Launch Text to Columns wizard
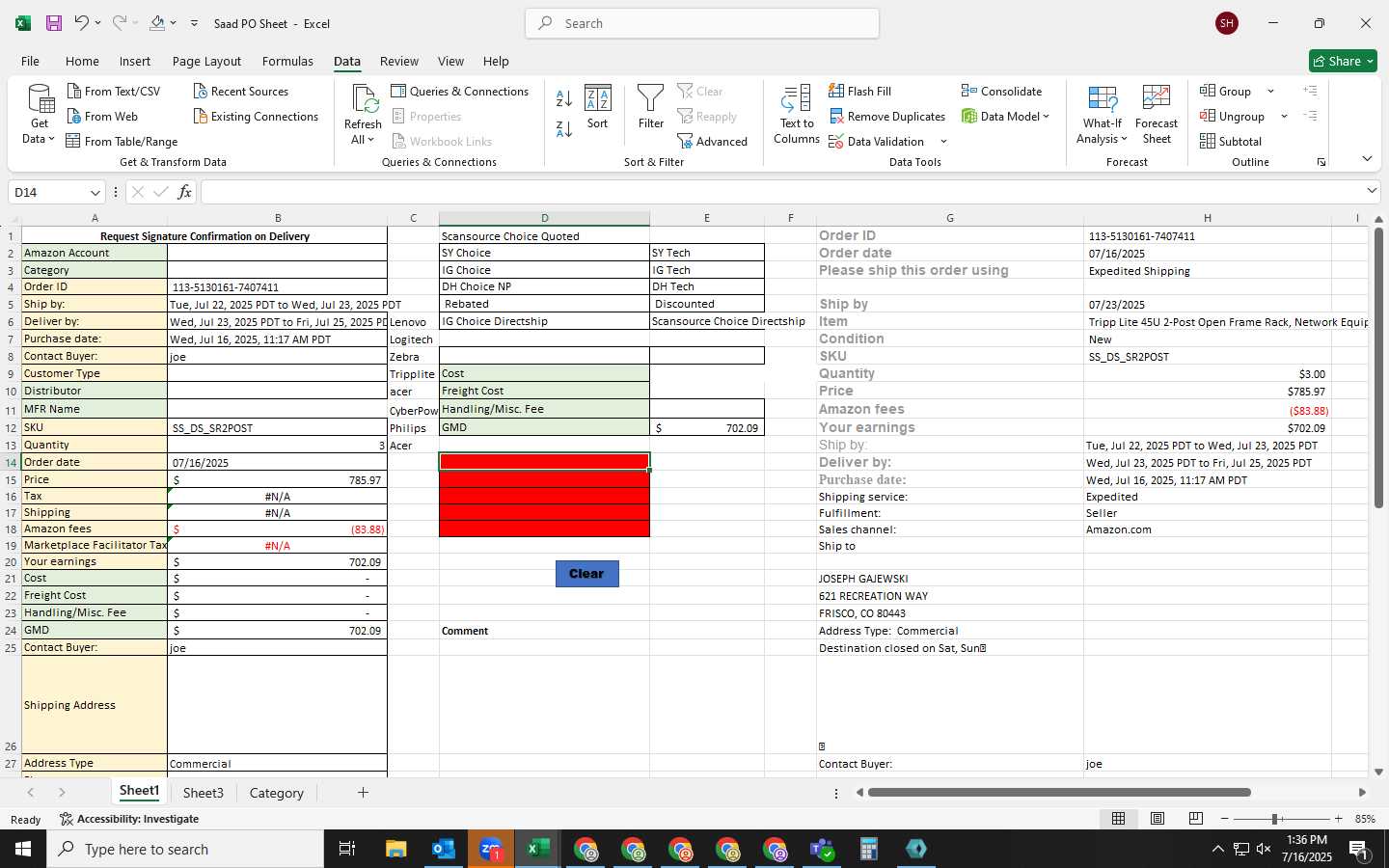The height and width of the screenshot is (868, 1389). click(797, 115)
